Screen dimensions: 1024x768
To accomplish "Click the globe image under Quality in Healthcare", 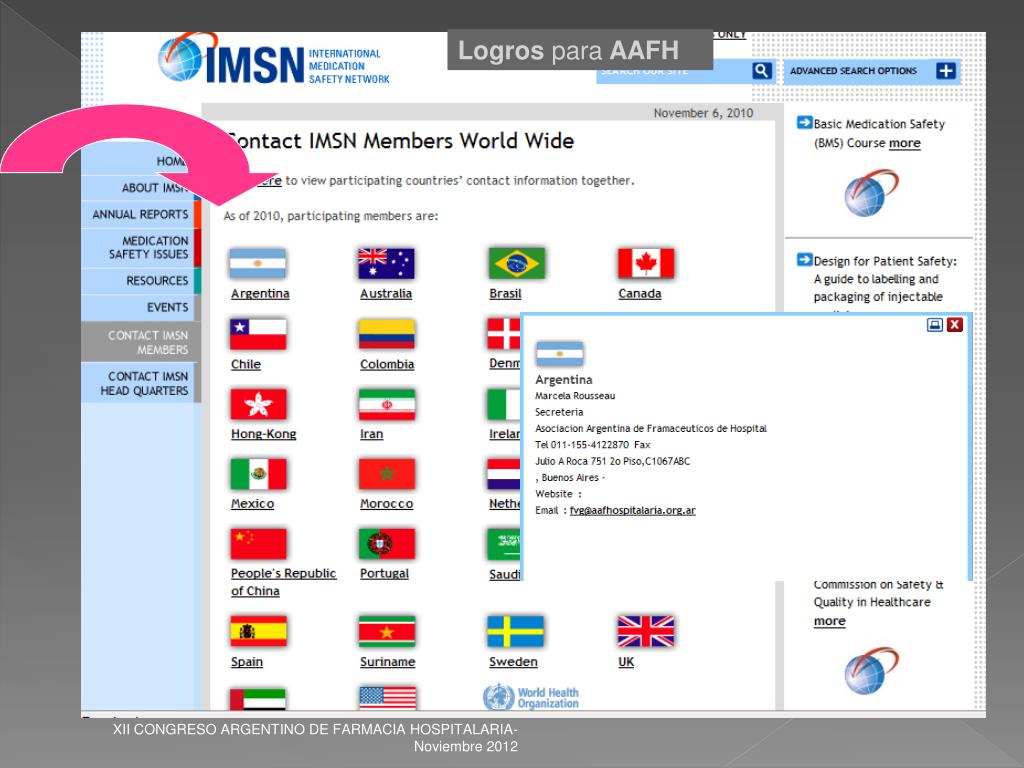I will (871, 671).
